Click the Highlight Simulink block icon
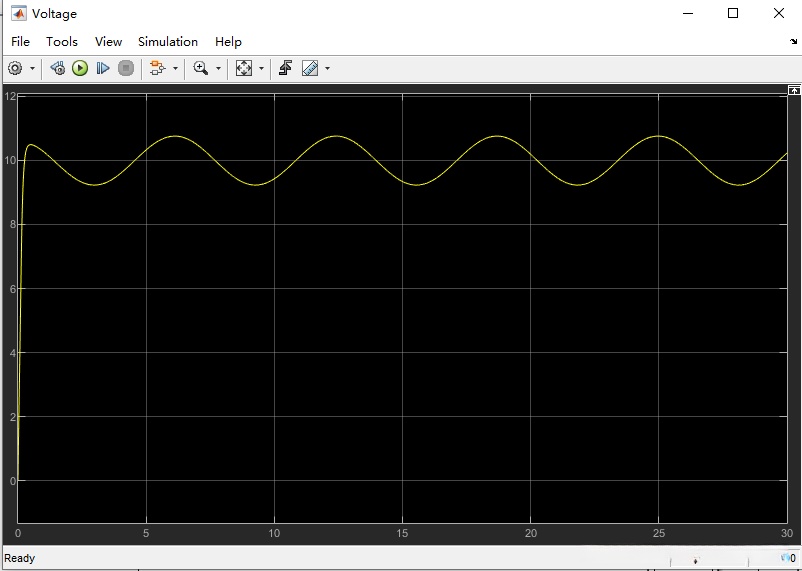This screenshot has height=571, width=802. coord(158,68)
